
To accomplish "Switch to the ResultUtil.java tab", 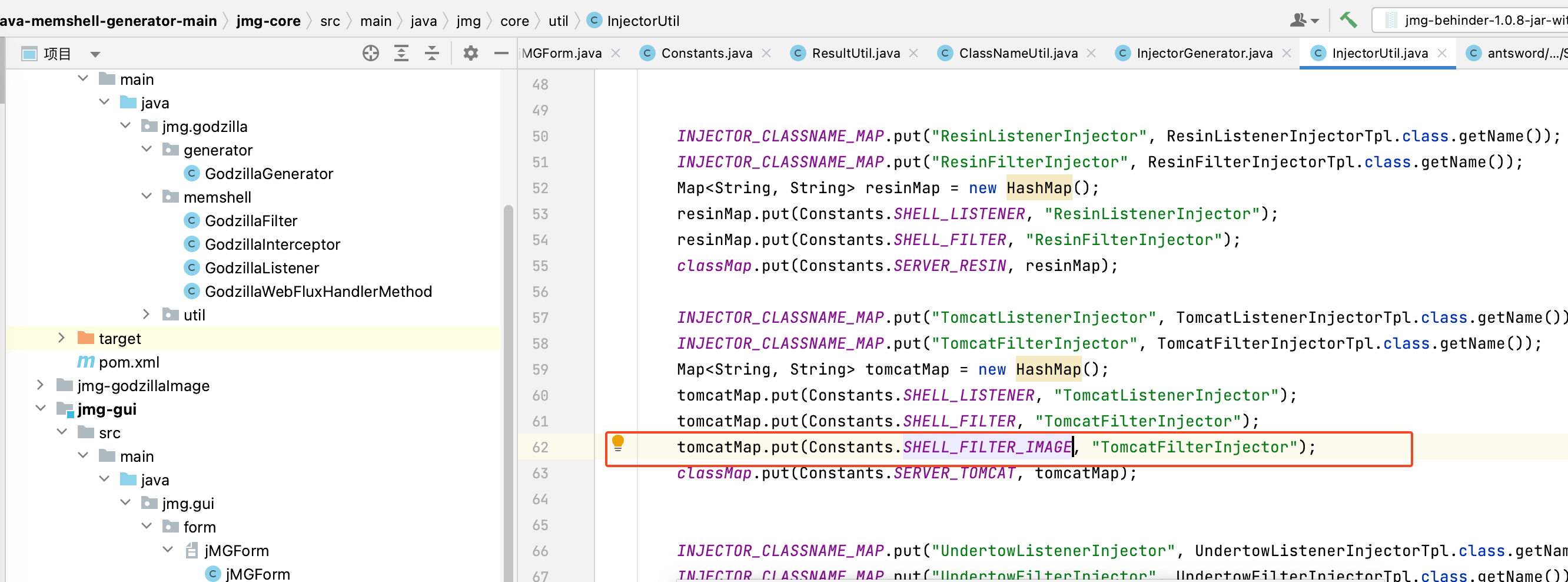I will click(856, 53).
